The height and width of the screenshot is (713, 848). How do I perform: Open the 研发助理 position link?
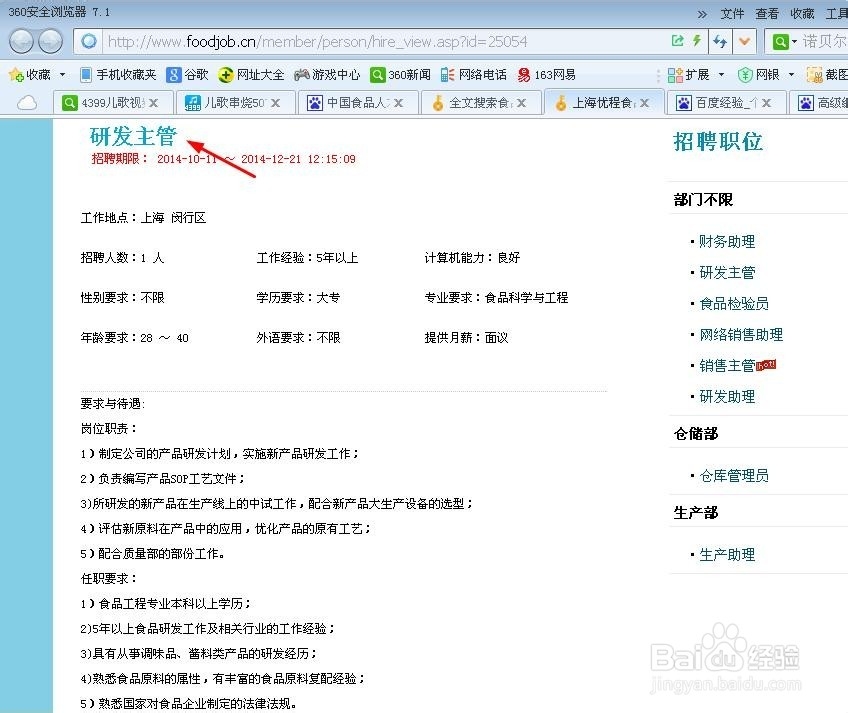(728, 396)
